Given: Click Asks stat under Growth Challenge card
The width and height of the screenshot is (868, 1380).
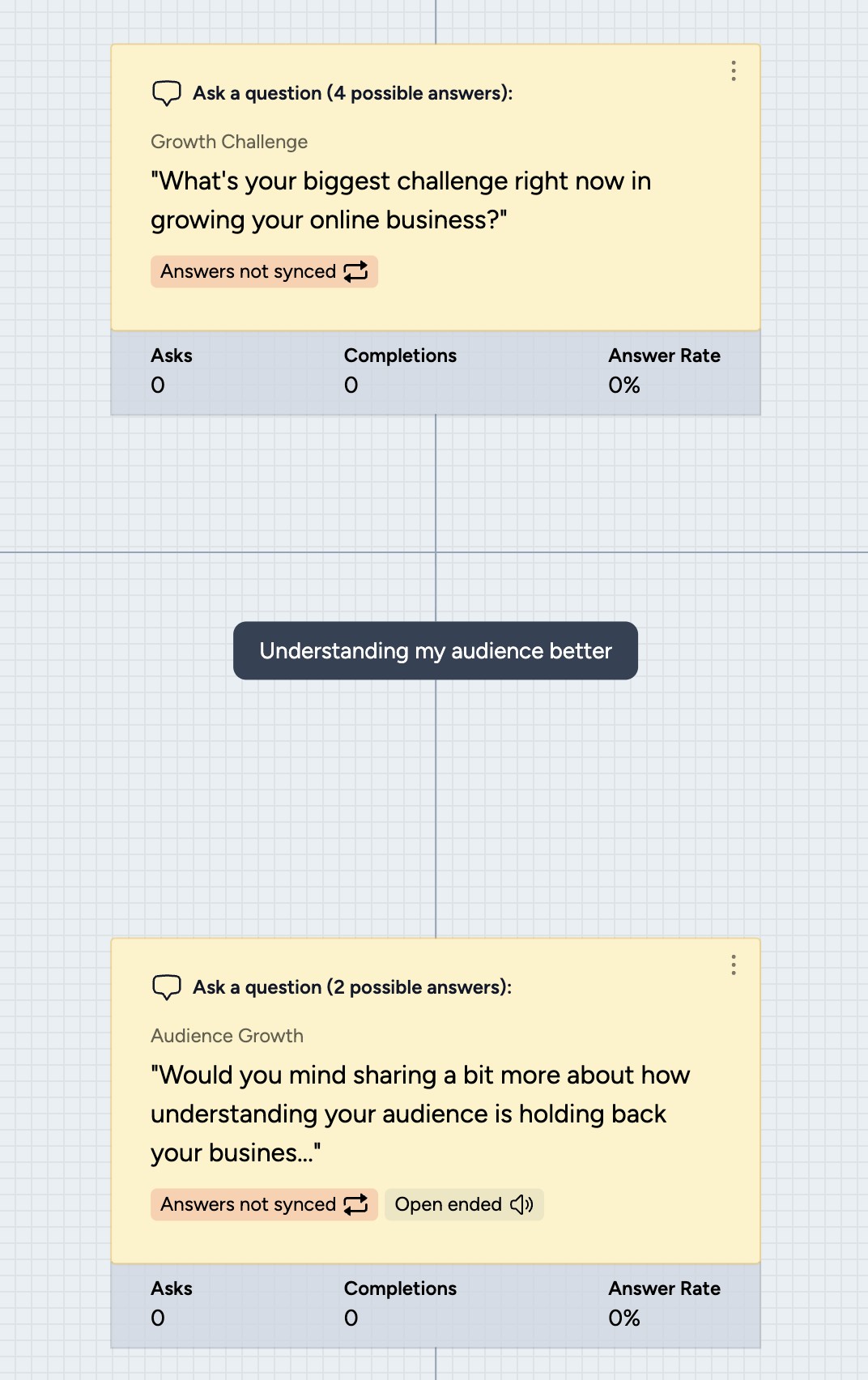Looking at the screenshot, I should (x=172, y=371).
